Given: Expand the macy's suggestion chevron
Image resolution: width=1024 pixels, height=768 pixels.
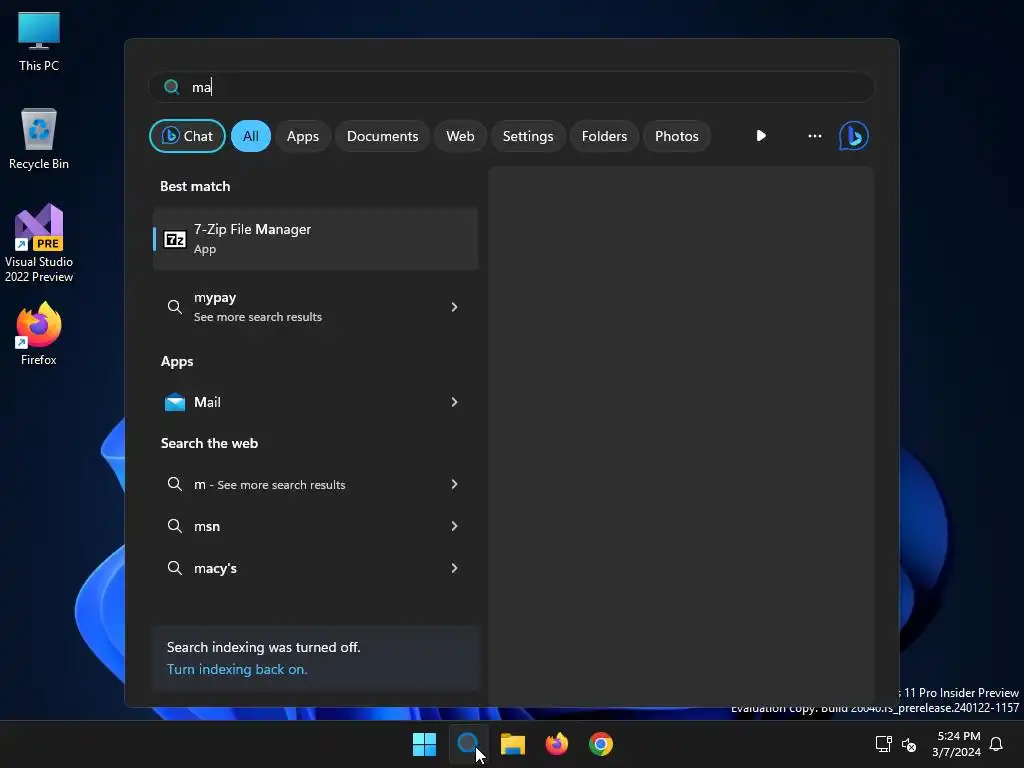Looking at the screenshot, I should coord(454,568).
